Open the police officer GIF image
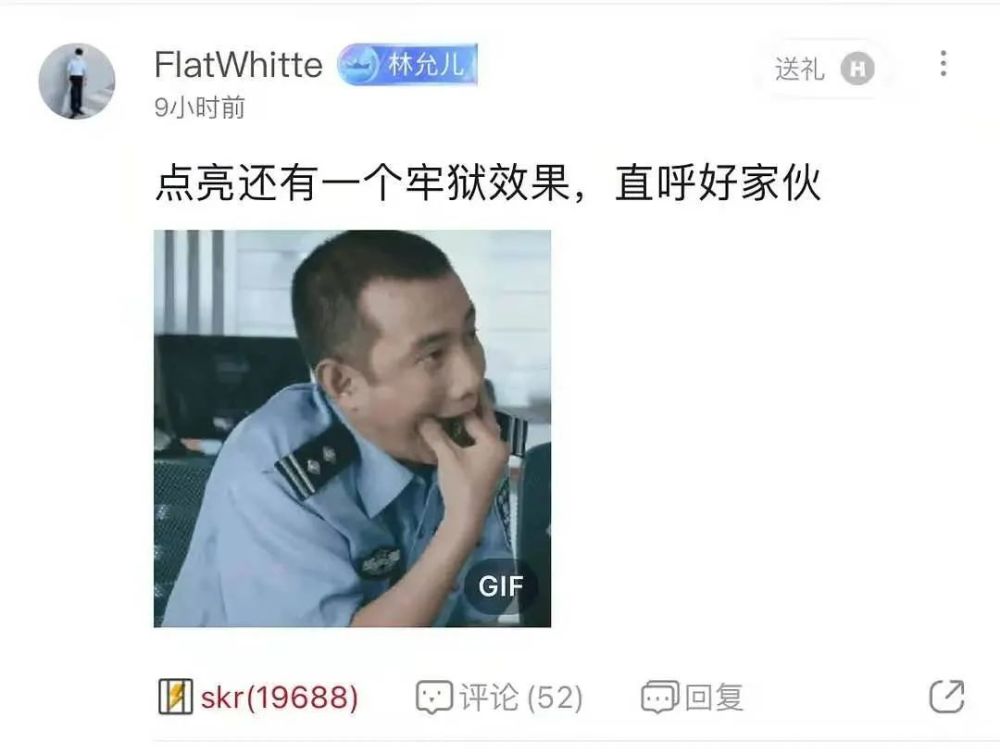 352,429
